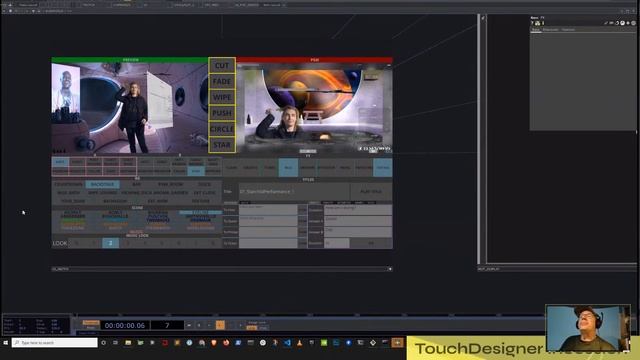Click the frame number field showing 7
640x360 pixels.
tap(167, 325)
